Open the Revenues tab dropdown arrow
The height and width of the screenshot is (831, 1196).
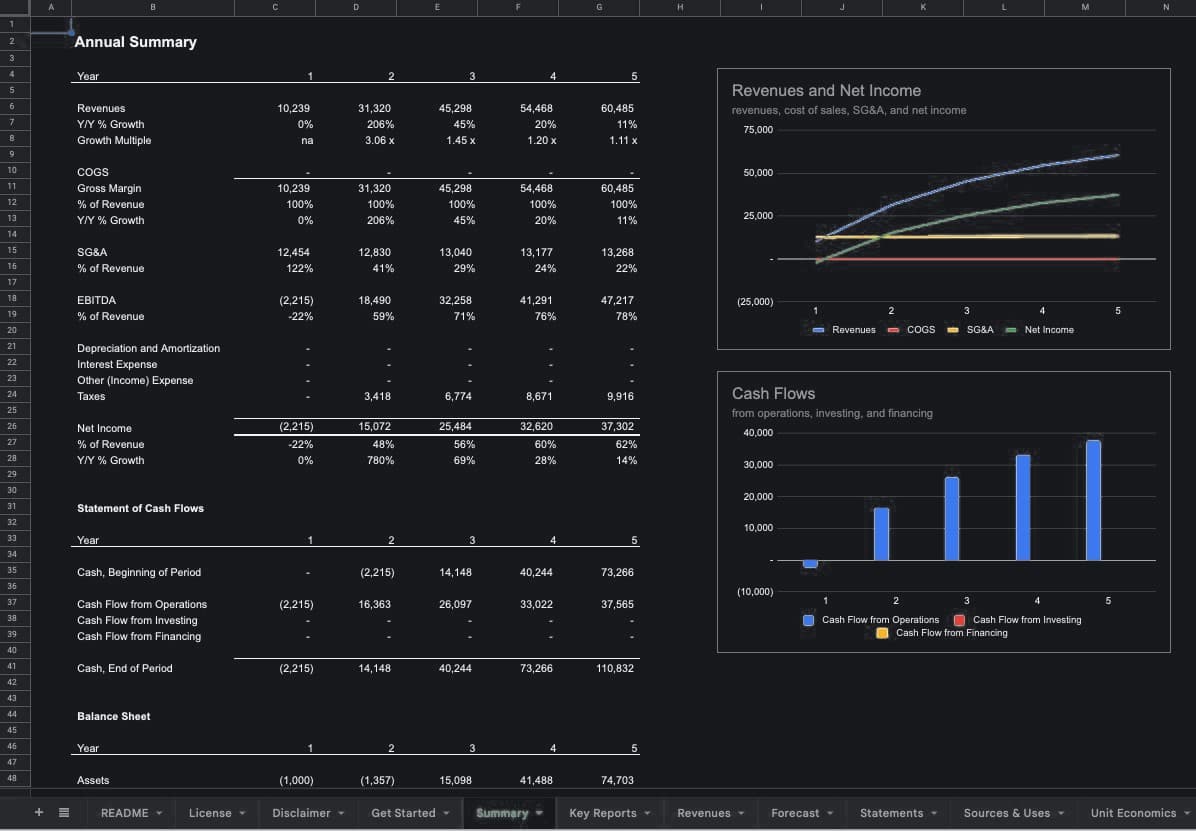(741, 813)
